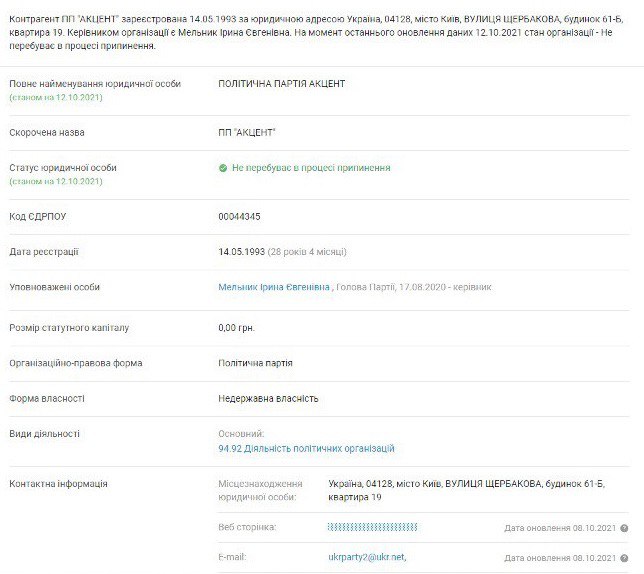Follow the masked web page link
644x574 pixels.
point(373,526)
